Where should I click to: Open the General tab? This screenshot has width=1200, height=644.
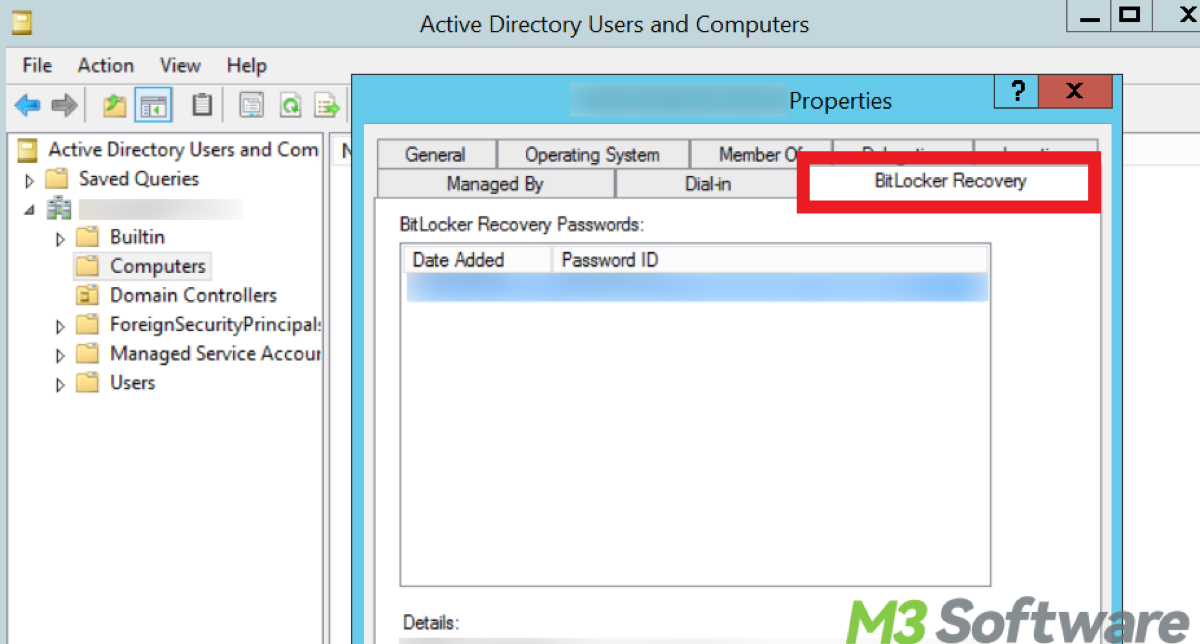(436, 154)
